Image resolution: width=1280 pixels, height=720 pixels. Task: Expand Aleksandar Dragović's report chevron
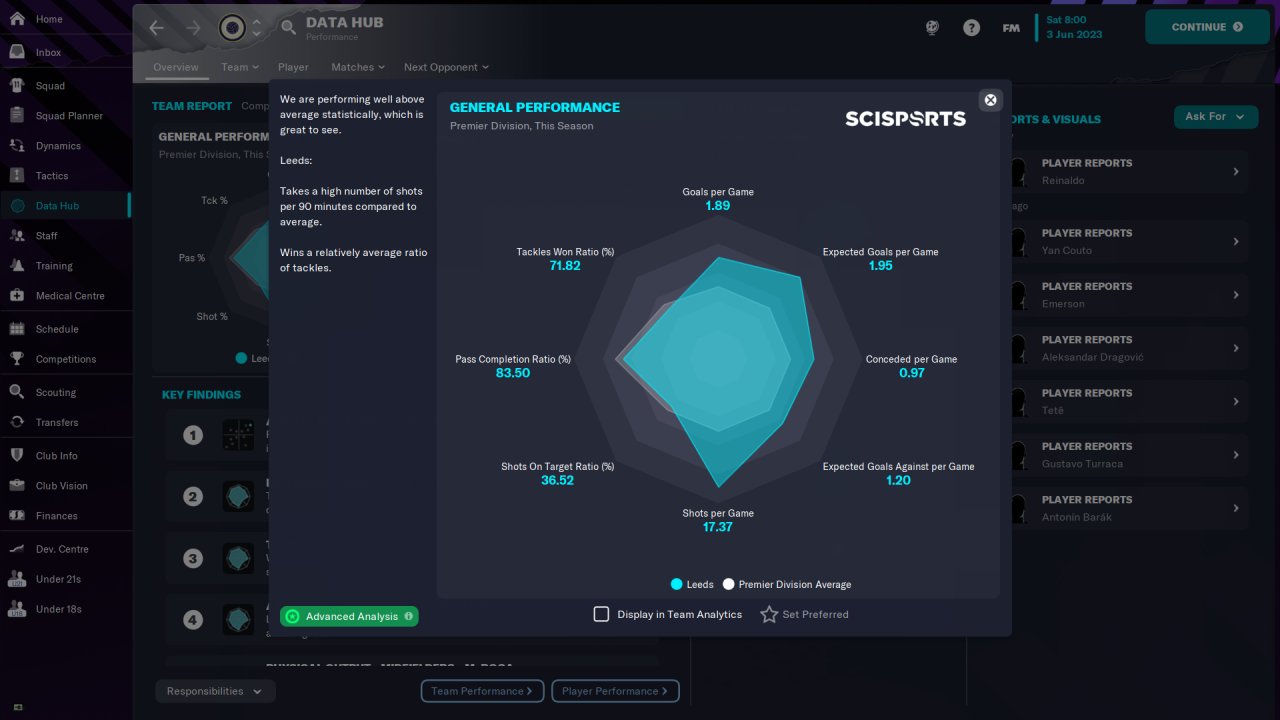point(1236,348)
